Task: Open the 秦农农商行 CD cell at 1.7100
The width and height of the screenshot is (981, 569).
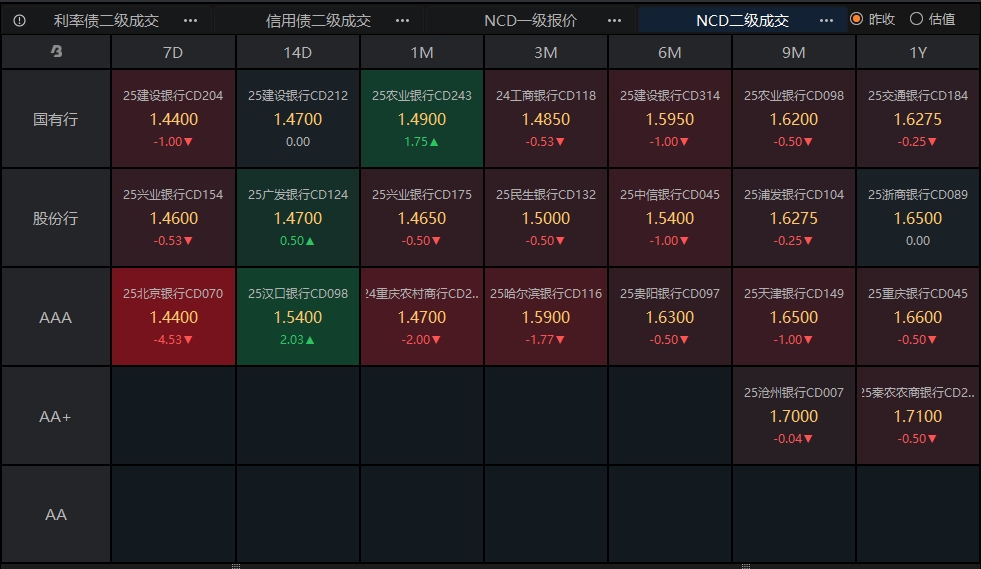Action: coord(918,416)
